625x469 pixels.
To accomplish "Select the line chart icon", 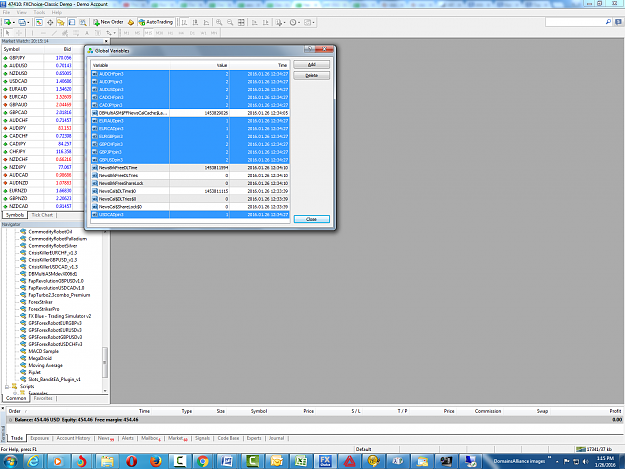I will tap(206, 22).
